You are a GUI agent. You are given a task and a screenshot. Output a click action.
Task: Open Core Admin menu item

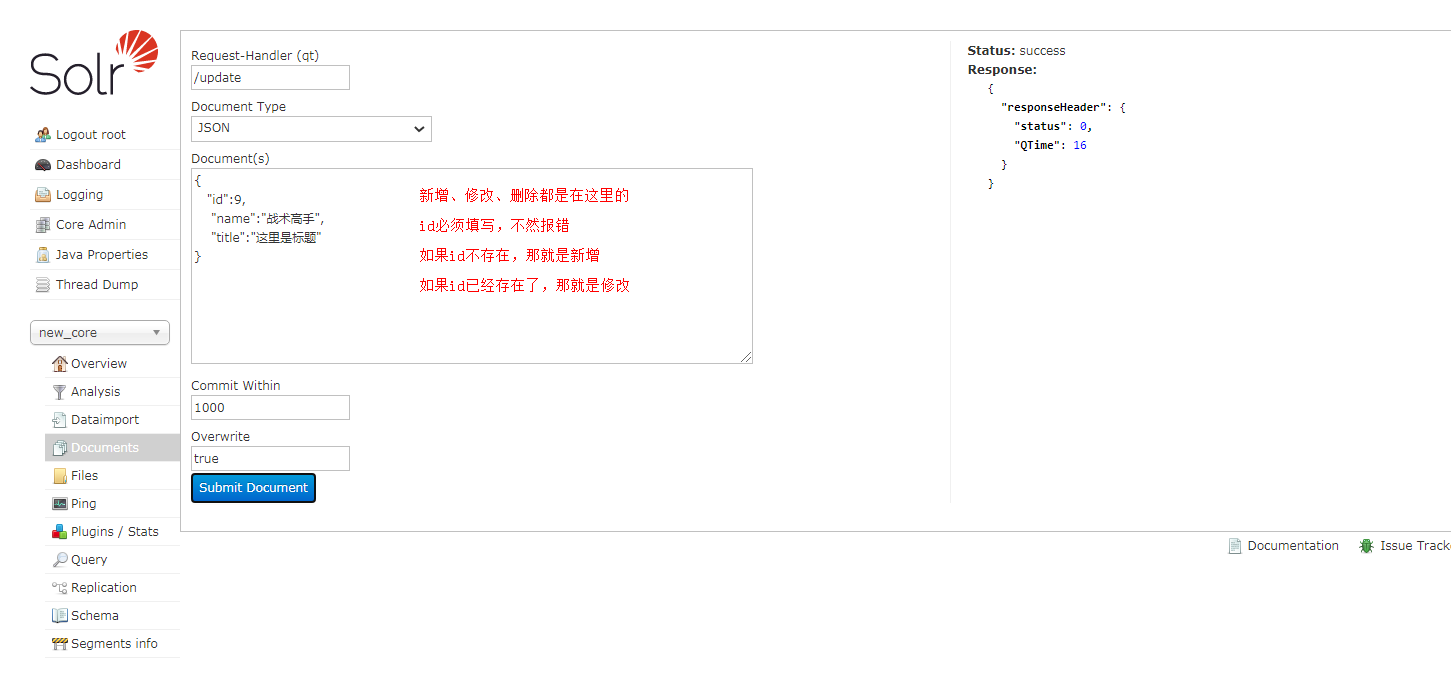click(105, 225)
